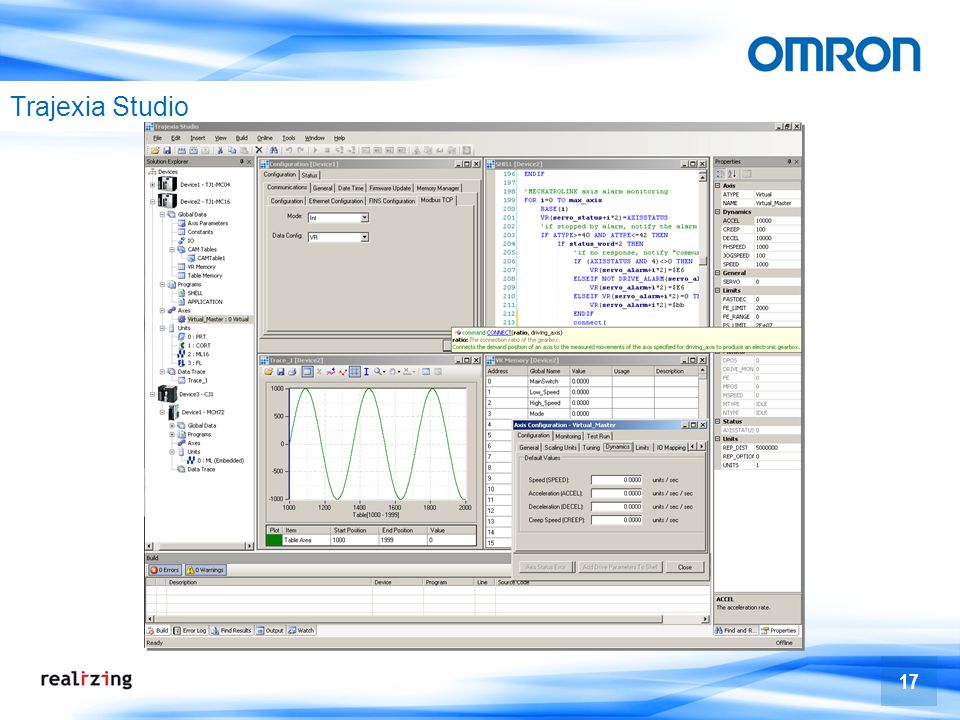The width and height of the screenshot is (960, 720).
Task: Select Device3 - CJ1 PLC icon in tree
Action: [x=167, y=394]
